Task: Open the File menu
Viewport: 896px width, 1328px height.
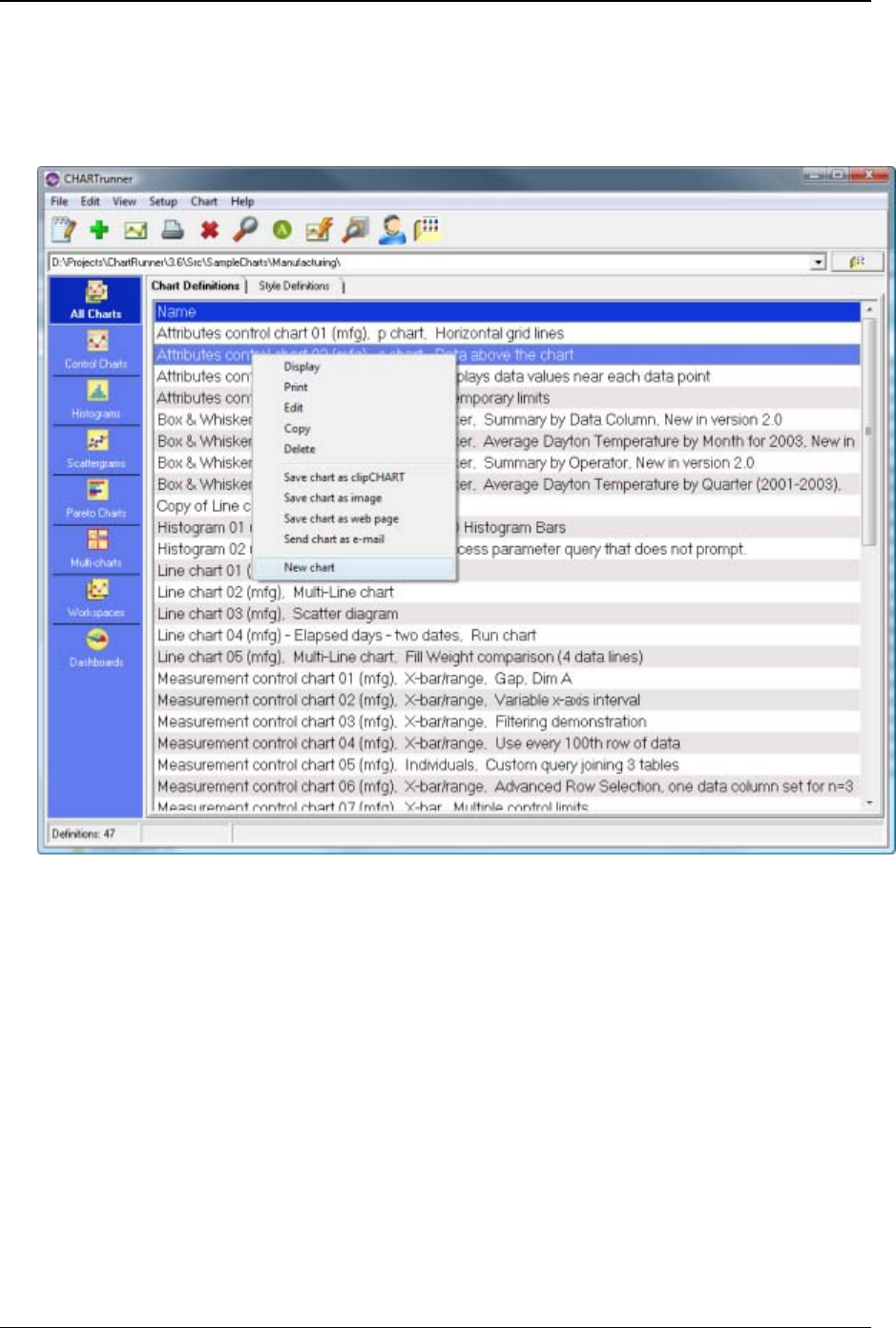Action: point(59,201)
